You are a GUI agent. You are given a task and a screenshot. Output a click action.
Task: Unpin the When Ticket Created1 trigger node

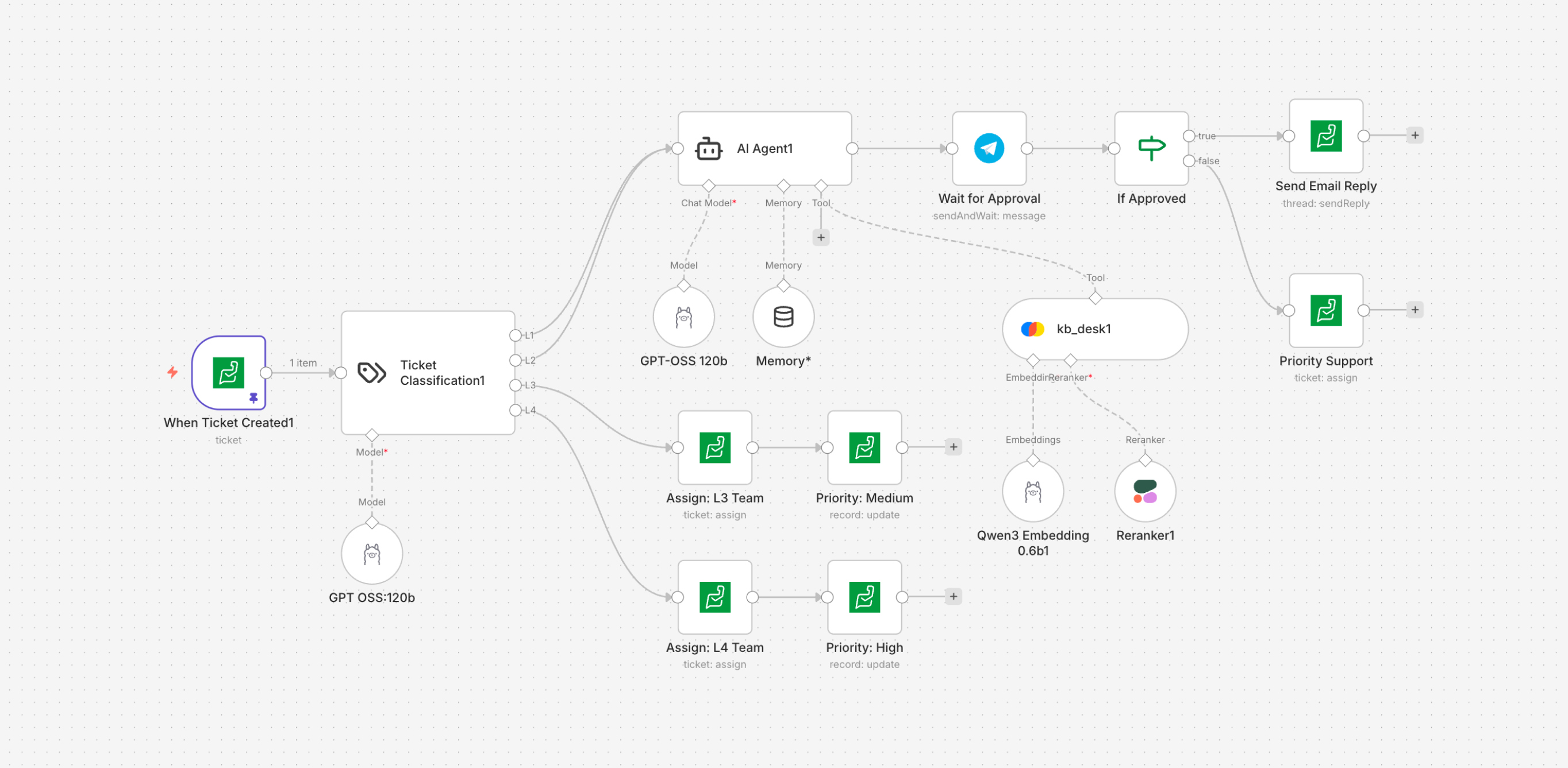point(254,399)
